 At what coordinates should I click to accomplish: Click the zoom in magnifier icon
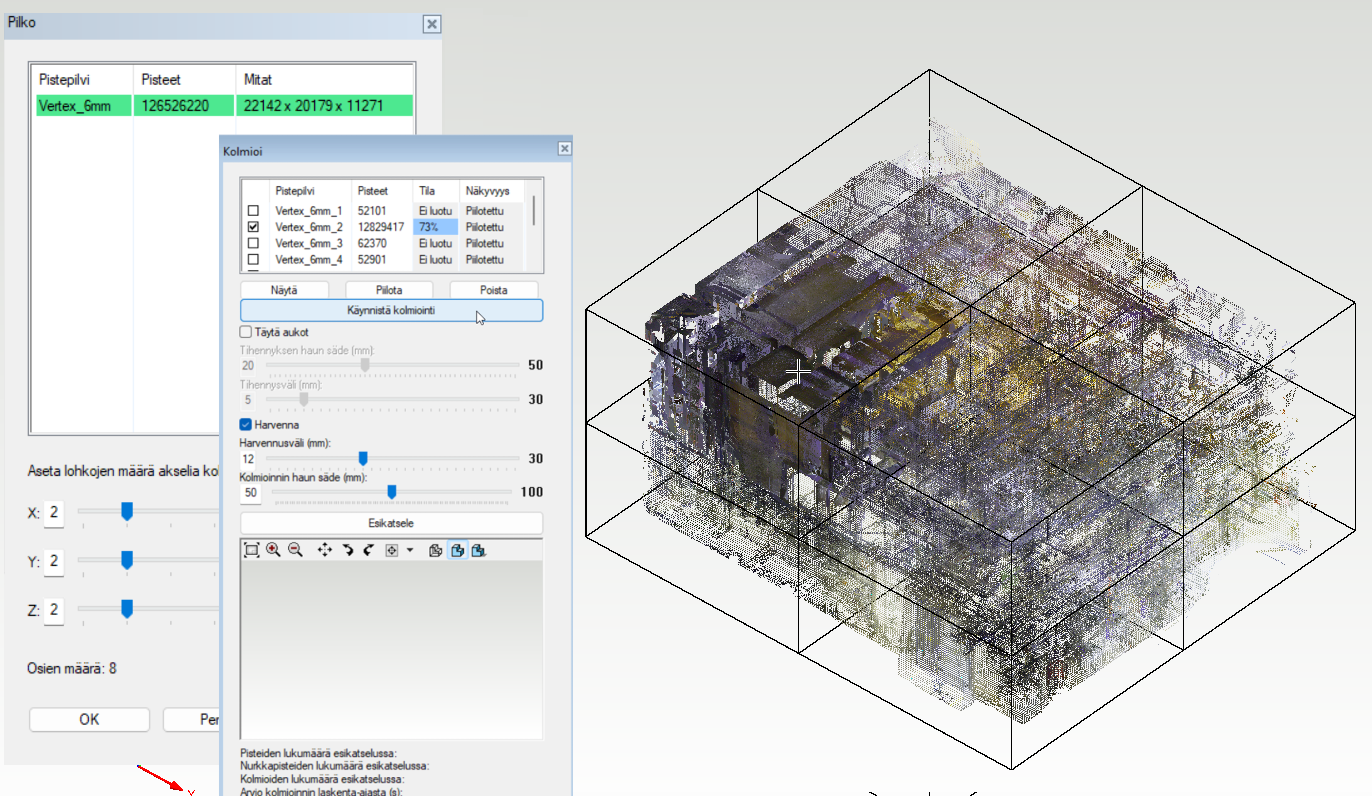(273, 550)
